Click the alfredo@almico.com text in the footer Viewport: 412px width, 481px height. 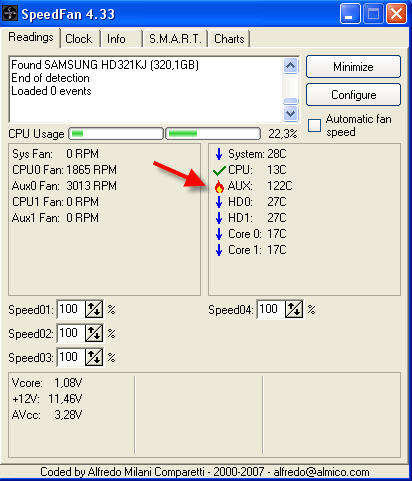(321, 472)
